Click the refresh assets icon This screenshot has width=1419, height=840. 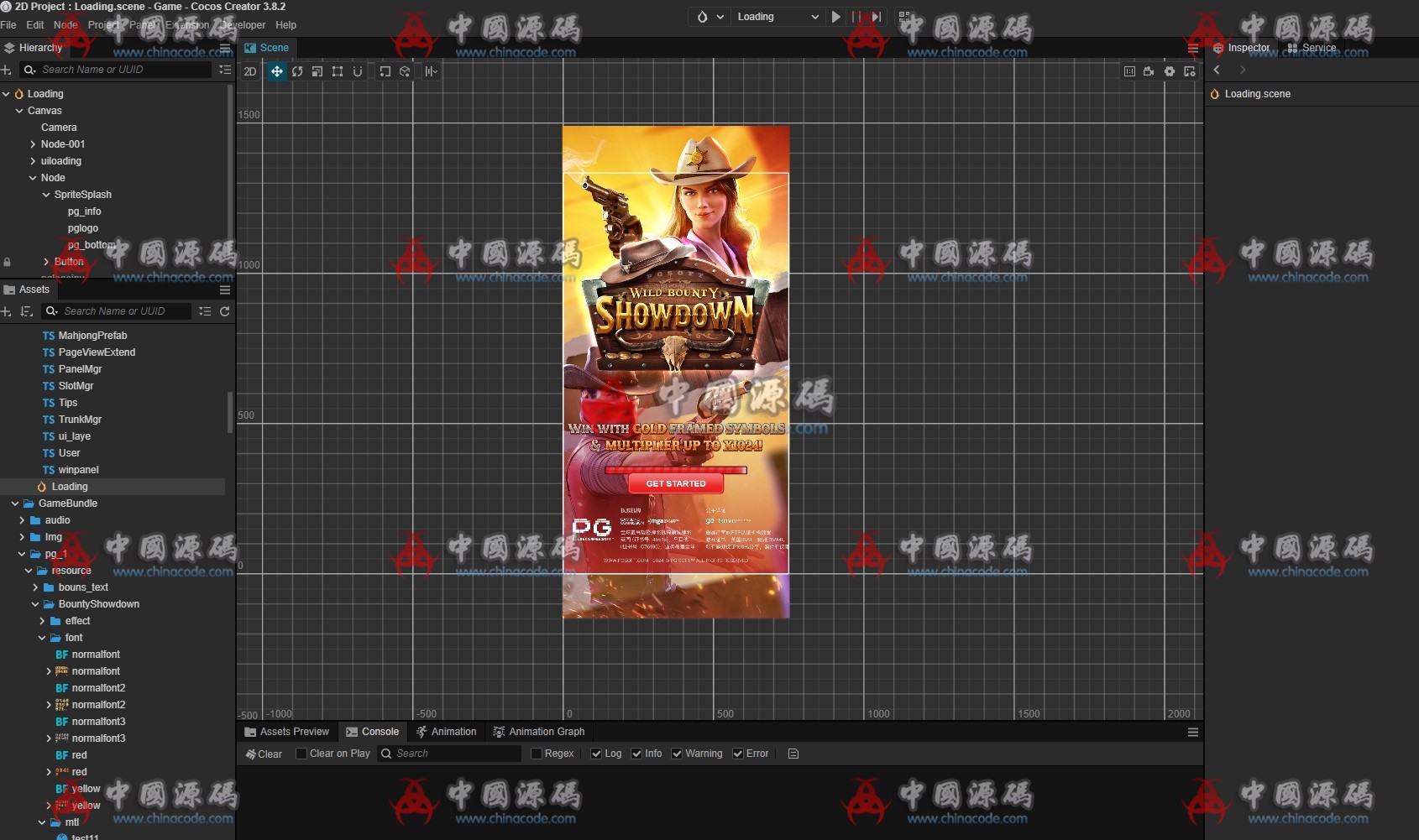pyautogui.click(x=225, y=311)
